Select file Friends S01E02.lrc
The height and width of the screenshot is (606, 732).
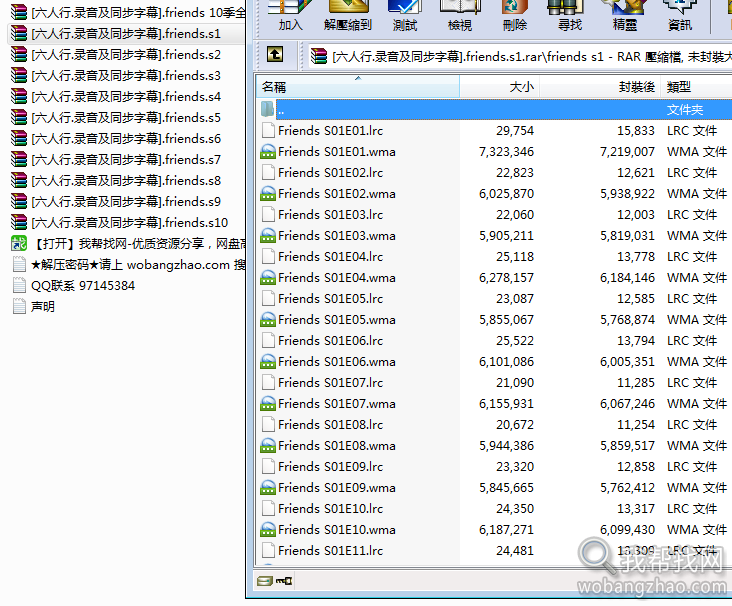coord(331,173)
